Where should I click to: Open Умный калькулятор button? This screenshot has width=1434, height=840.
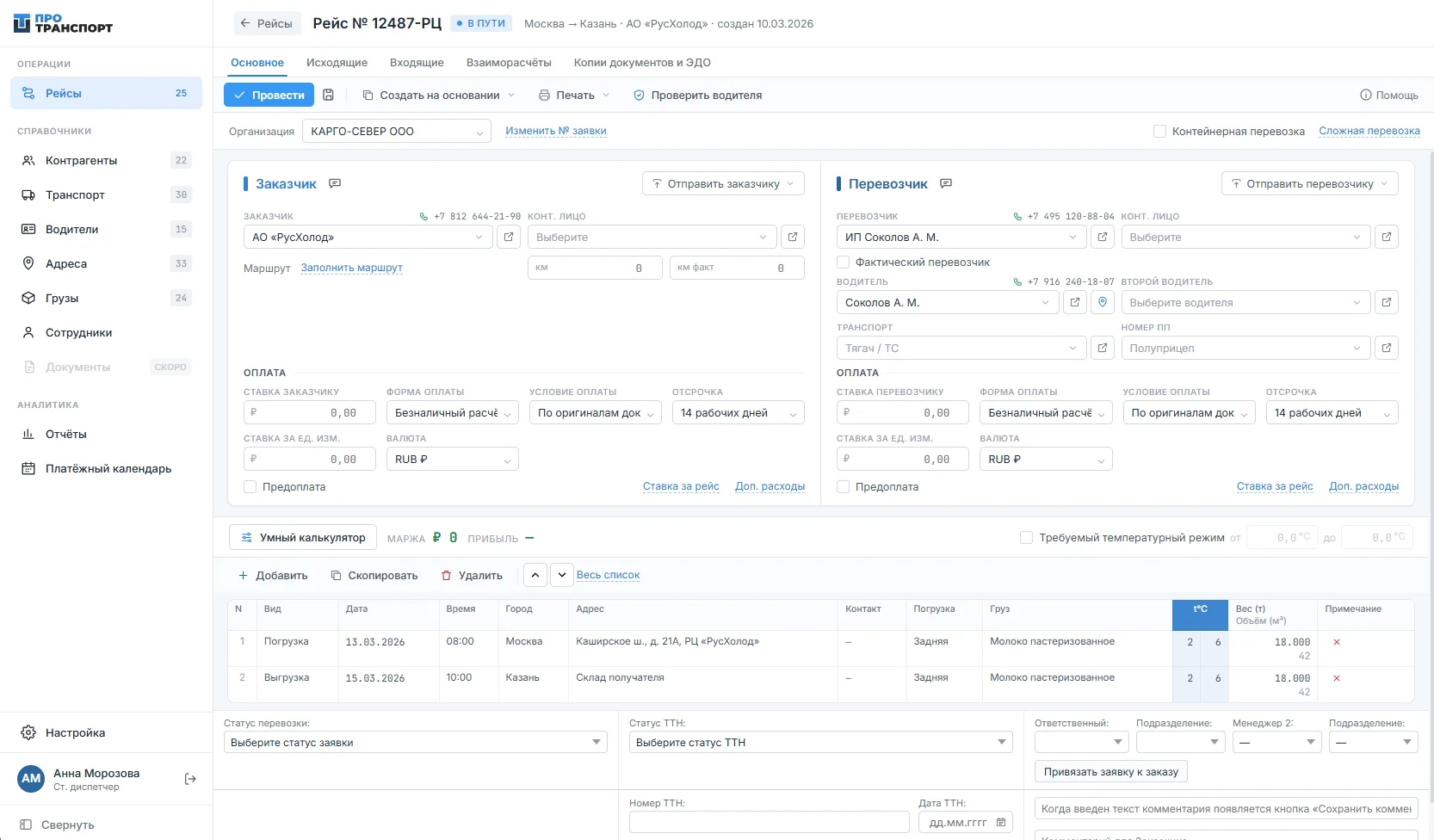coord(303,537)
